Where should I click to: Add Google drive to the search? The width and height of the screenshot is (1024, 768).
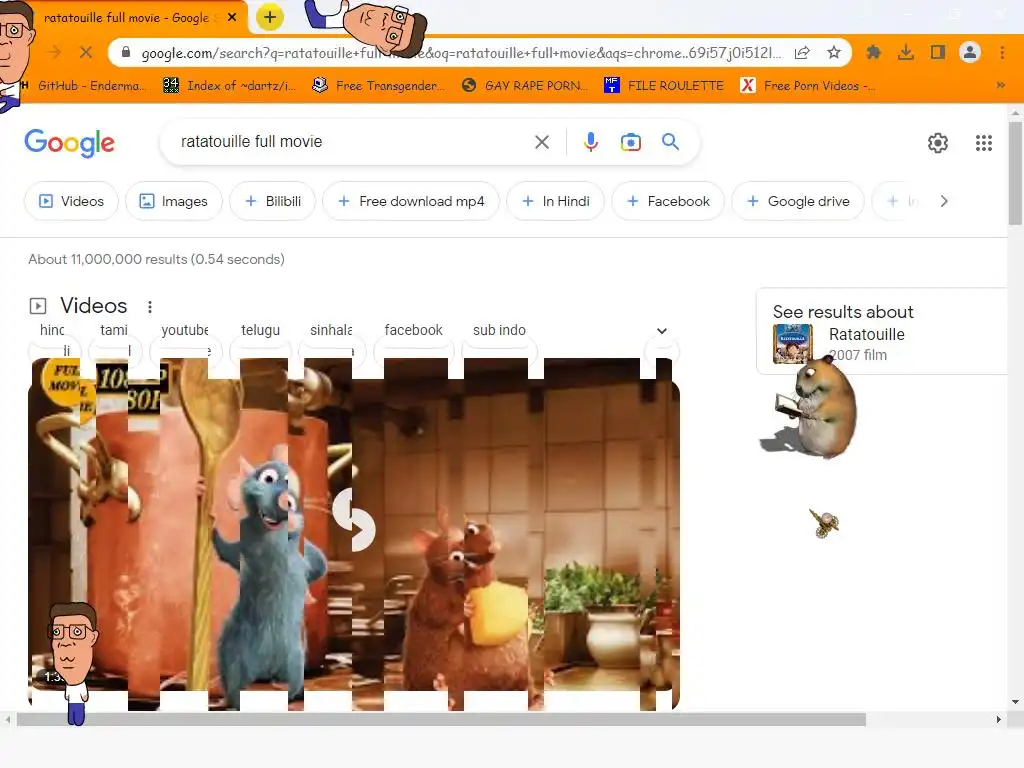pyautogui.click(x=797, y=201)
